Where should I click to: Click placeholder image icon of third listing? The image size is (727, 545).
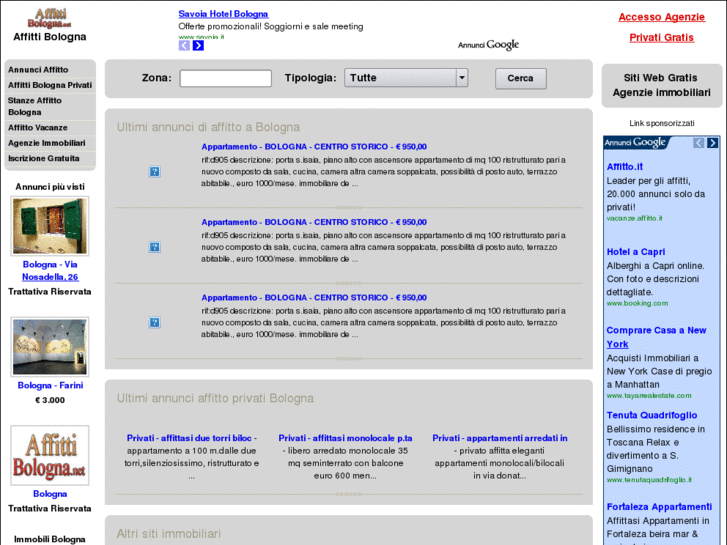154,322
